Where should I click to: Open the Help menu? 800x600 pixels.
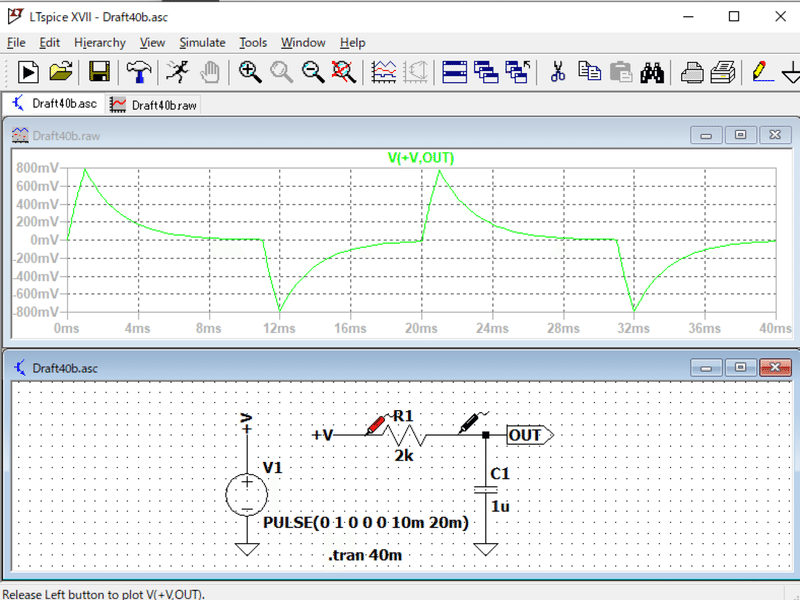pos(353,43)
